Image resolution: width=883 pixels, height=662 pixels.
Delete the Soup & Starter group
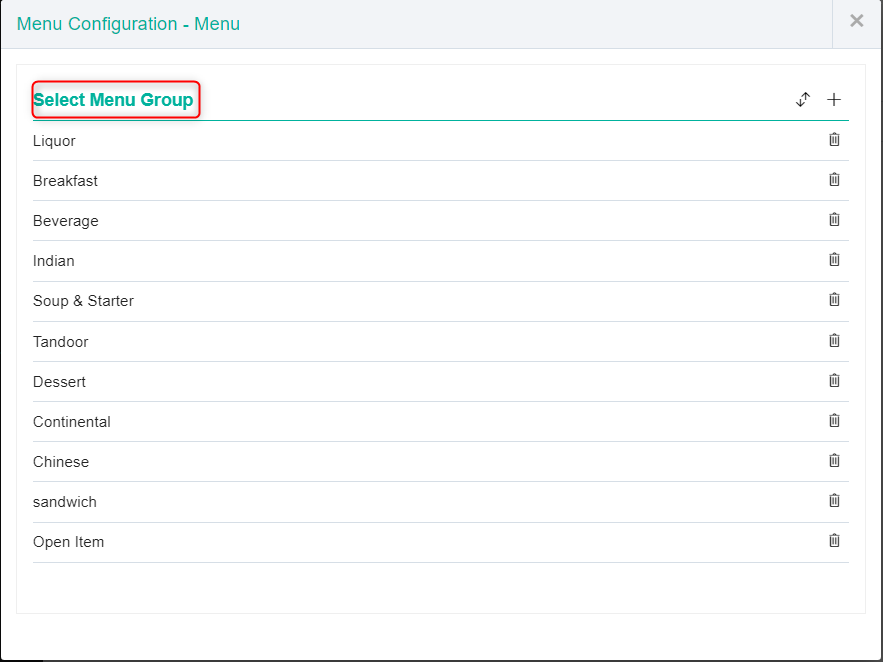coord(835,299)
